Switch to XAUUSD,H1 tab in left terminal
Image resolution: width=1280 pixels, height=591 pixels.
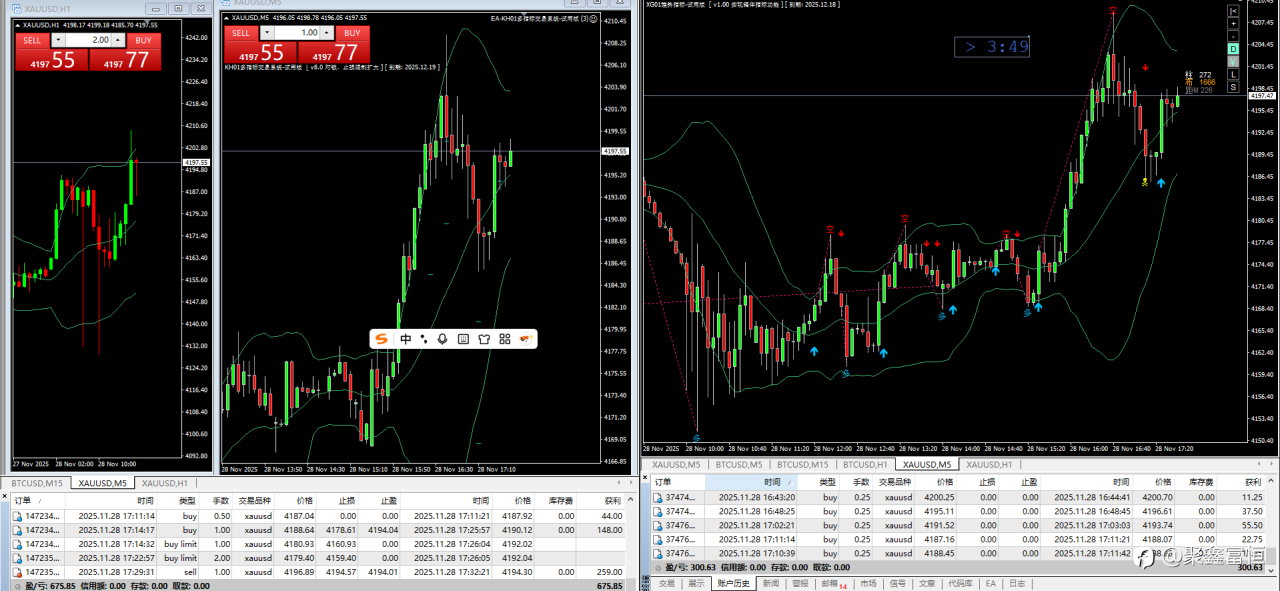(165, 483)
